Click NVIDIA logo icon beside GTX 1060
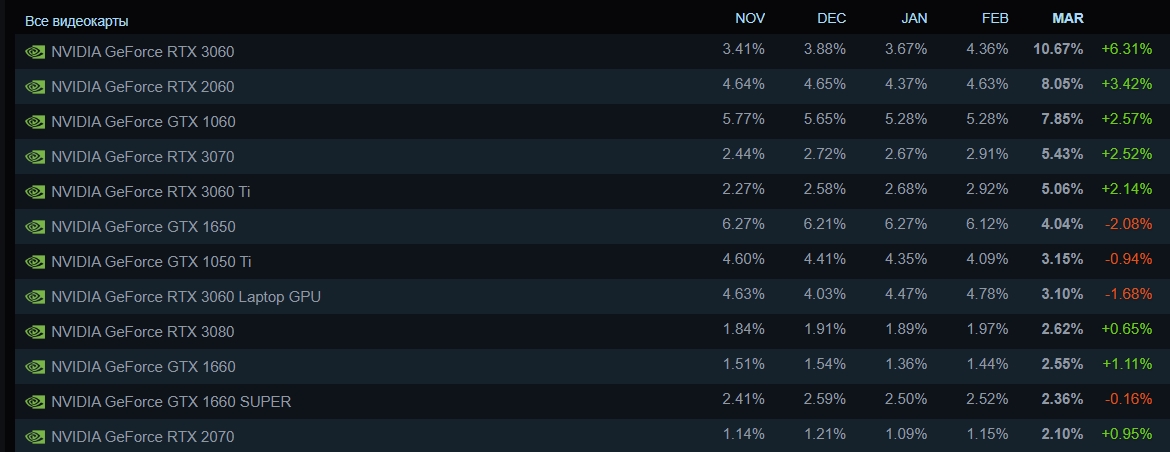Viewport: 1170px width, 452px height. pyautogui.click(x=35, y=122)
